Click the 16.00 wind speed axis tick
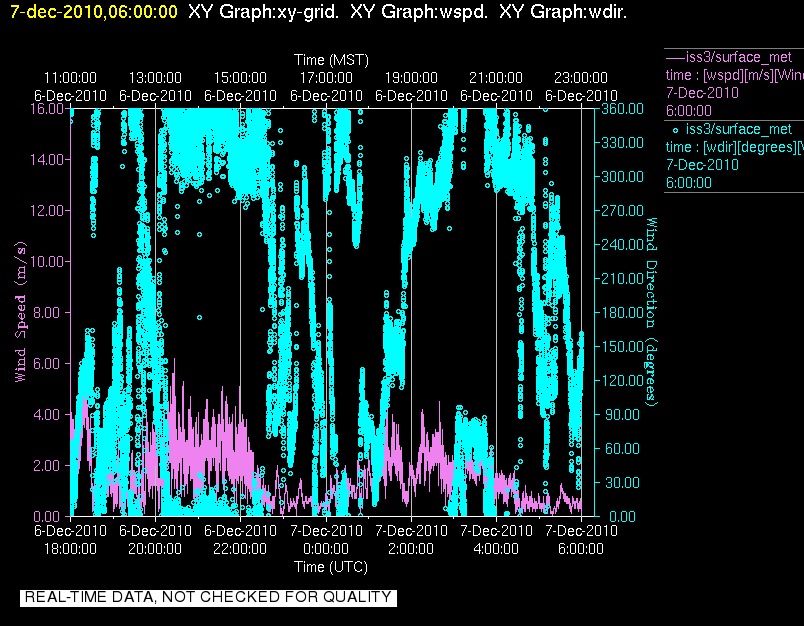The width and height of the screenshot is (804, 626). point(47,109)
